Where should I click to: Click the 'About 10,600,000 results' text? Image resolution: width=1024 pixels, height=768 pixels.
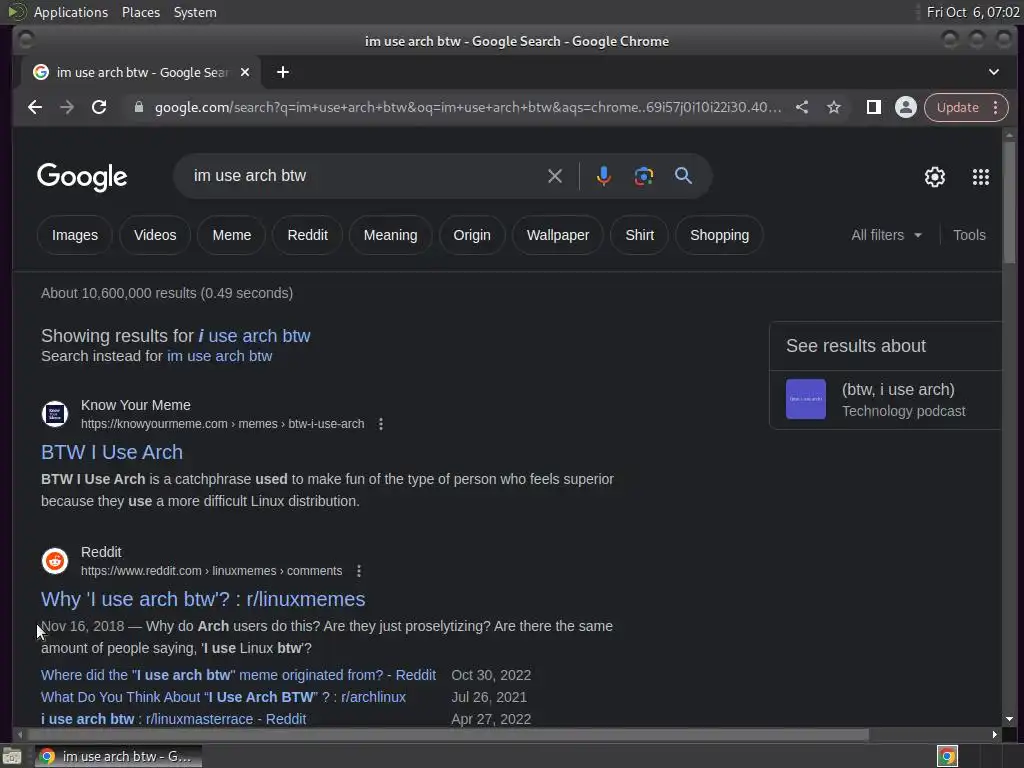pos(167,293)
